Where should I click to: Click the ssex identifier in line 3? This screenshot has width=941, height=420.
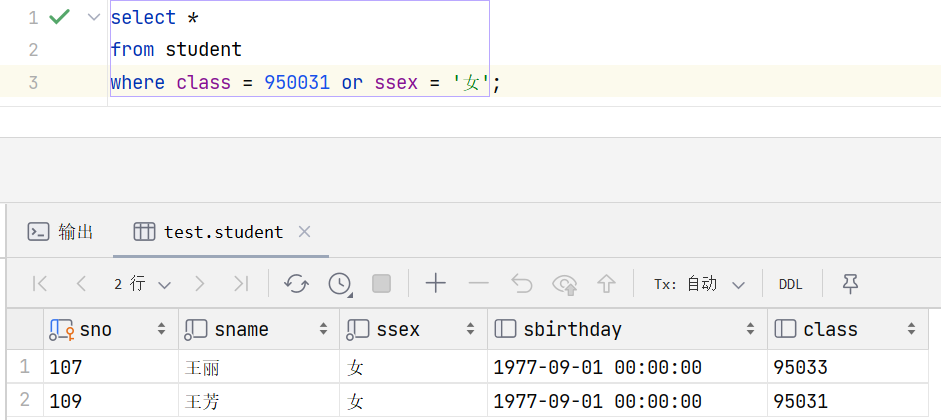(x=396, y=82)
